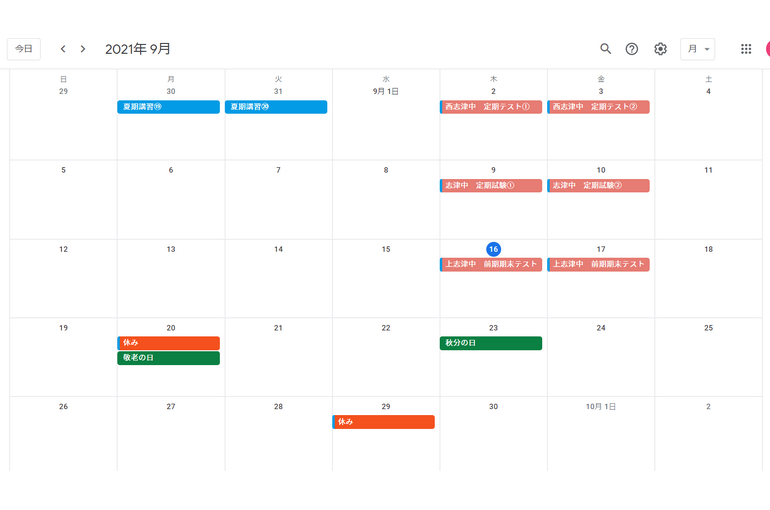
Task: Click the search magnifier icon
Action: [605, 49]
